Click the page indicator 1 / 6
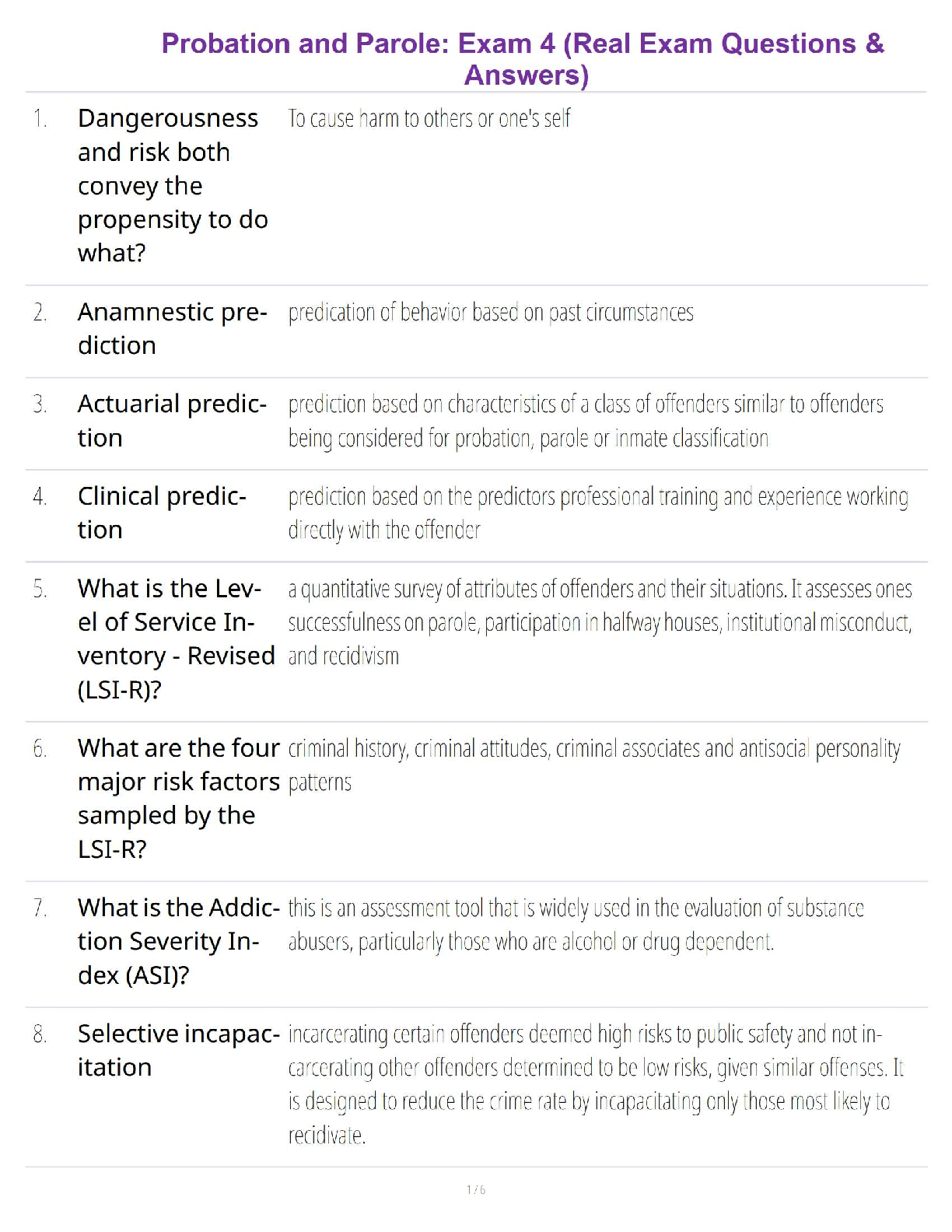The image size is (952, 1232). click(476, 1189)
